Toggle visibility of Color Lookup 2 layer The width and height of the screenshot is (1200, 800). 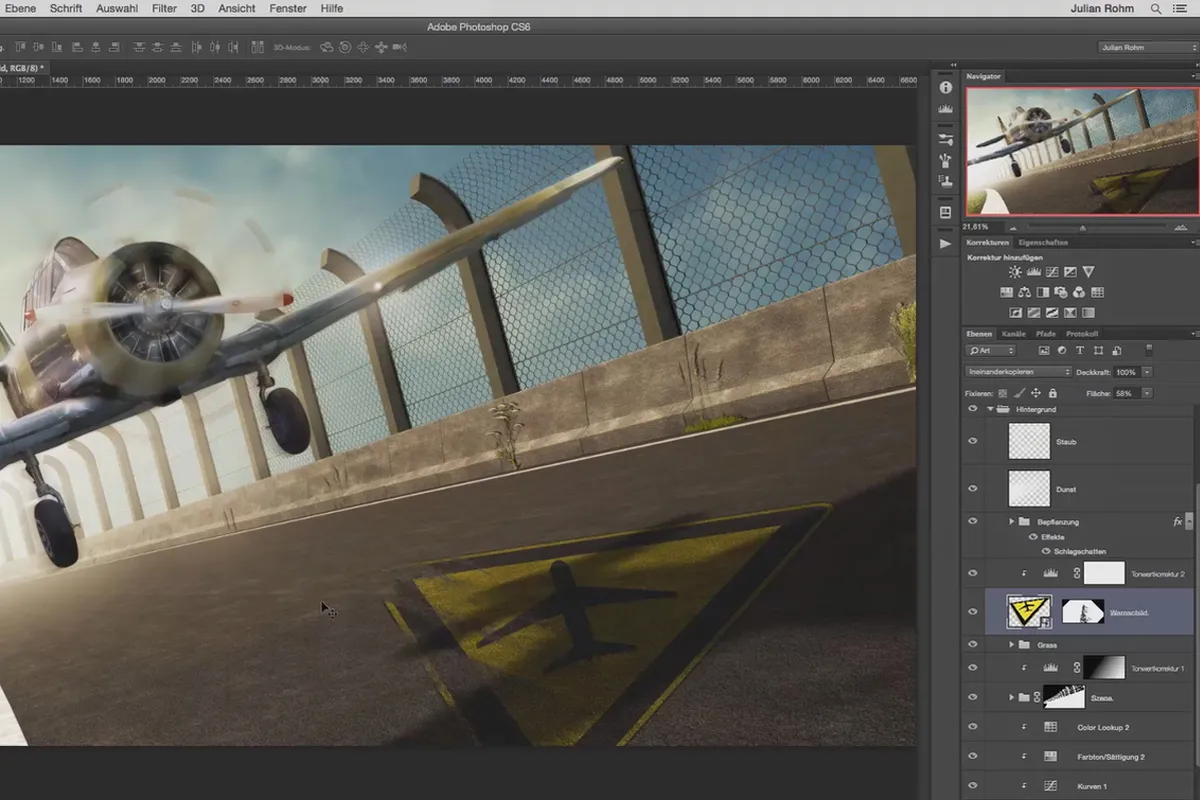[x=972, y=727]
